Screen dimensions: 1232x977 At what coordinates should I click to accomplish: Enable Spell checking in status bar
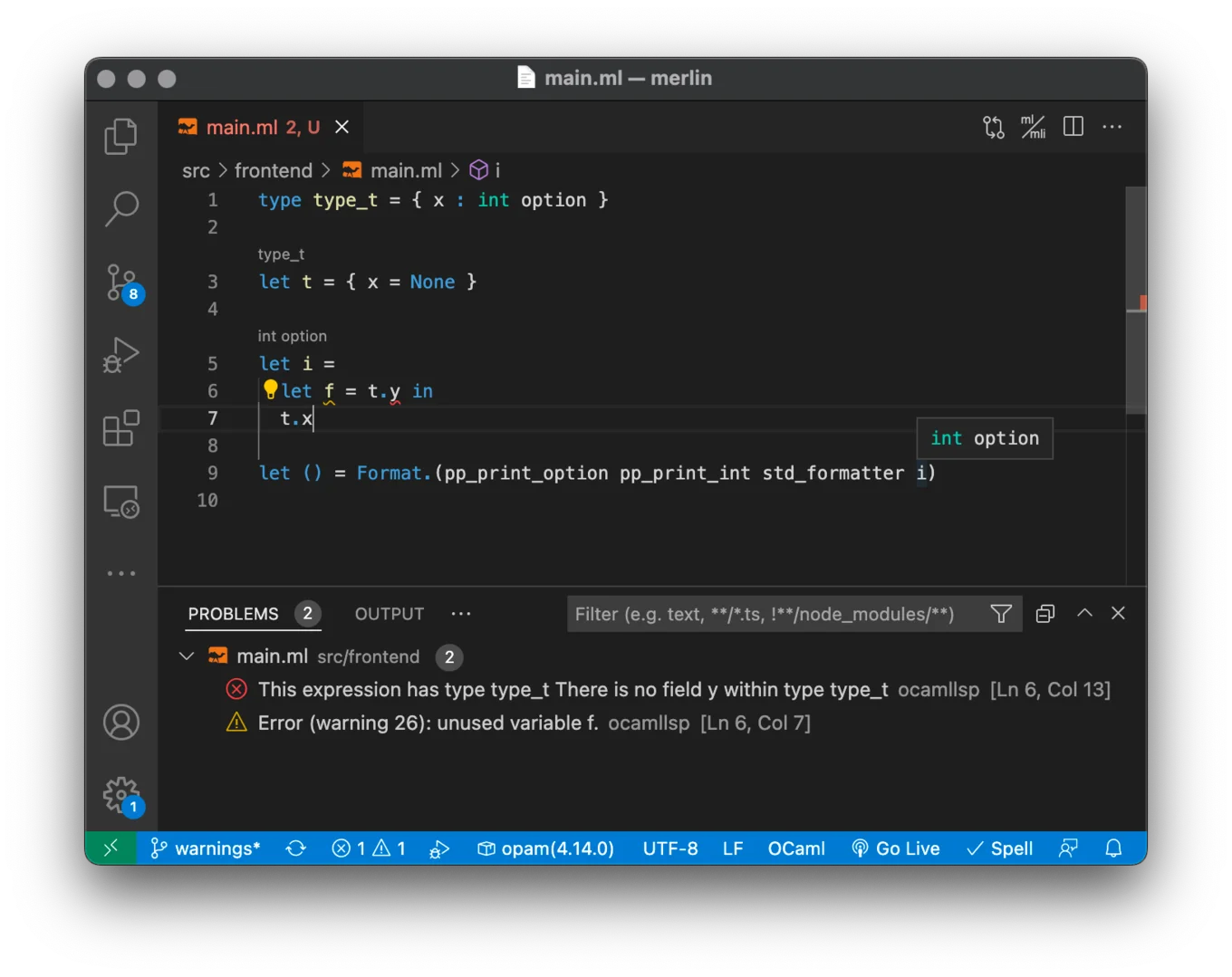pos(1000,848)
